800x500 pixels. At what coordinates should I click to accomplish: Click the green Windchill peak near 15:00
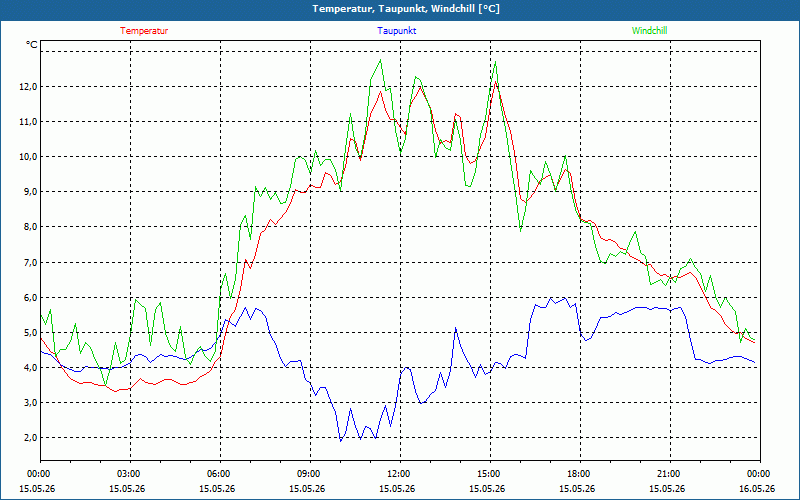[495, 62]
